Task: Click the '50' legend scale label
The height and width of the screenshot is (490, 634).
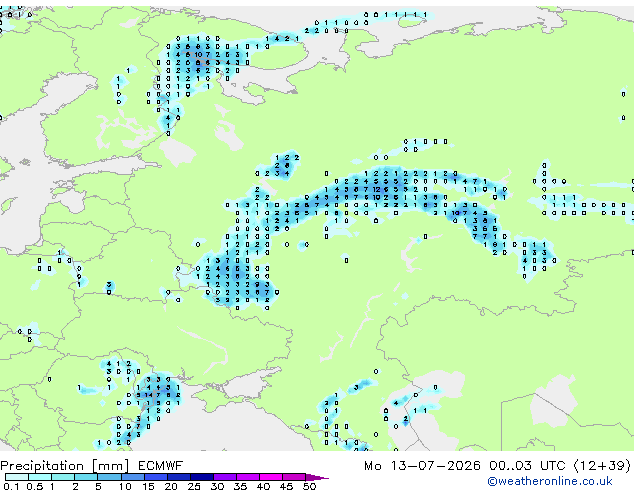Action: pyautogui.click(x=310, y=486)
